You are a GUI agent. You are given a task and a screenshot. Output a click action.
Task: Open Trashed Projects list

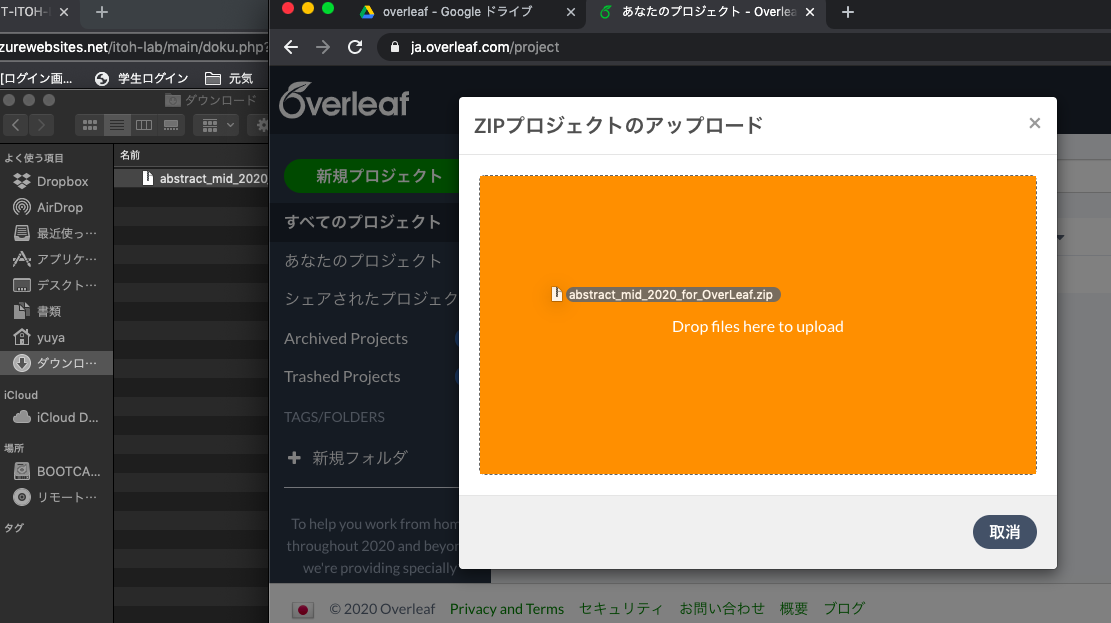[x=342, y=377]
